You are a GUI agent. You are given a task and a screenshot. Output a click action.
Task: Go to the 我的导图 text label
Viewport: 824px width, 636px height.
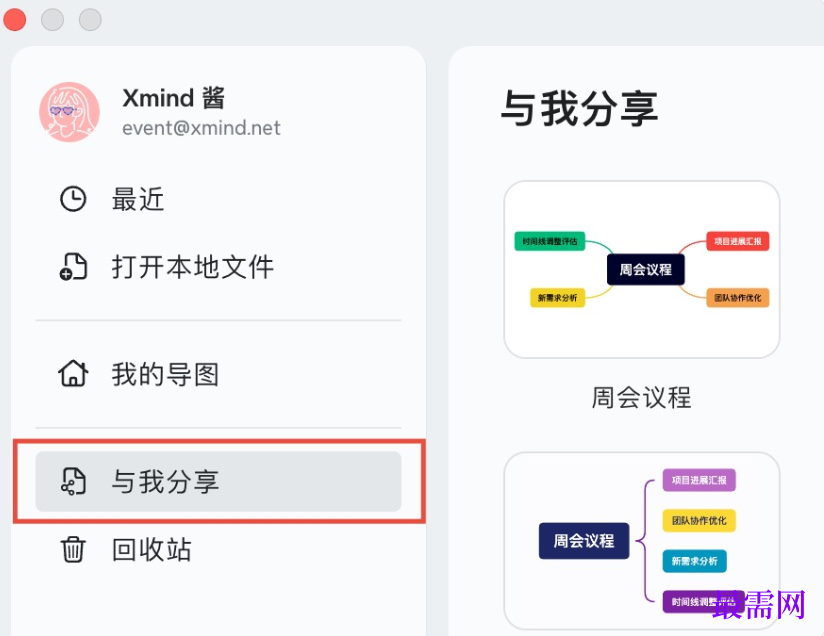pyautogui.click(x=165, y=374)
